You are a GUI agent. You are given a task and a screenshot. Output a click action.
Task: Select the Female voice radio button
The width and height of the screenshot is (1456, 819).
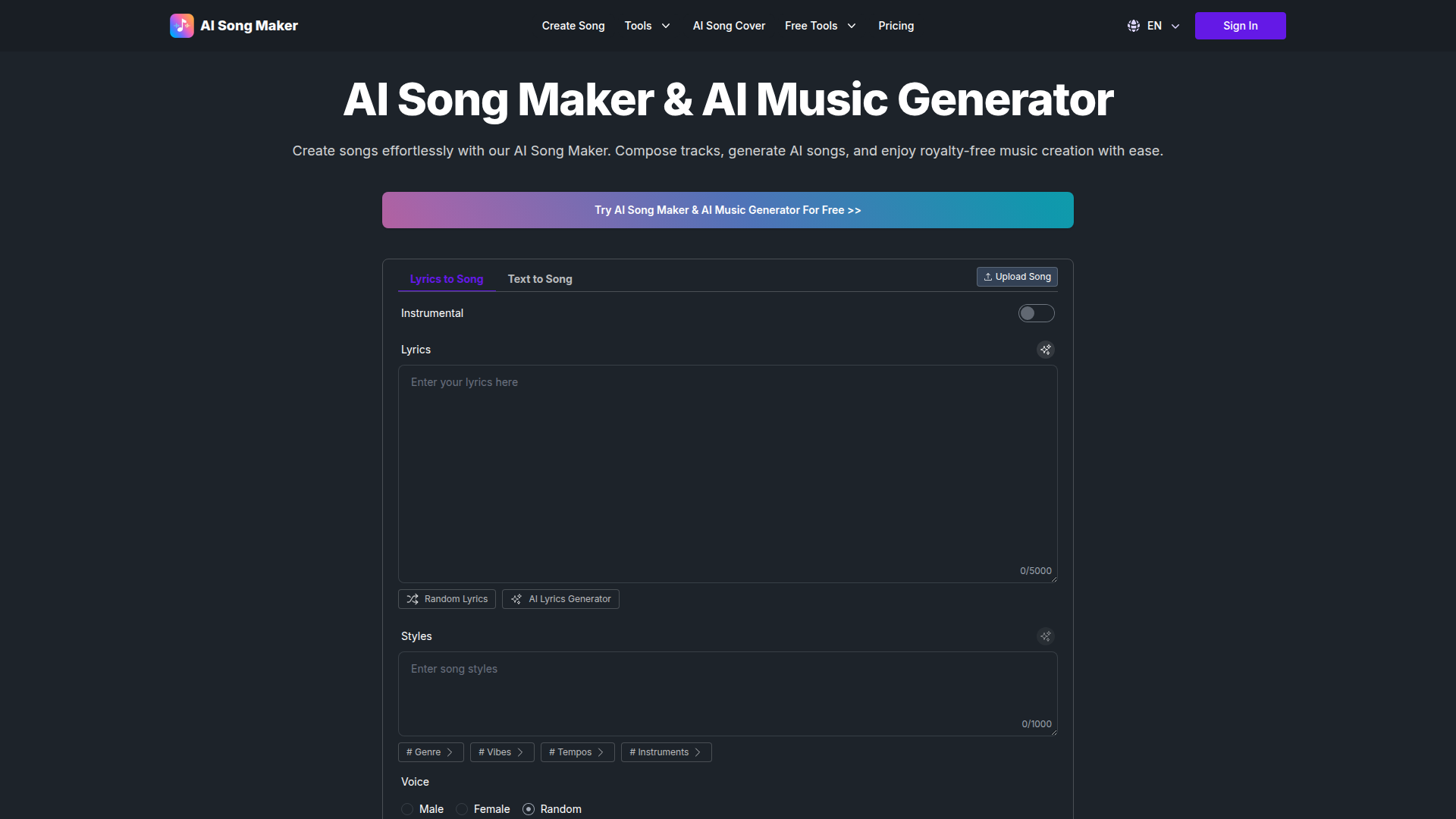coord(462,809)
